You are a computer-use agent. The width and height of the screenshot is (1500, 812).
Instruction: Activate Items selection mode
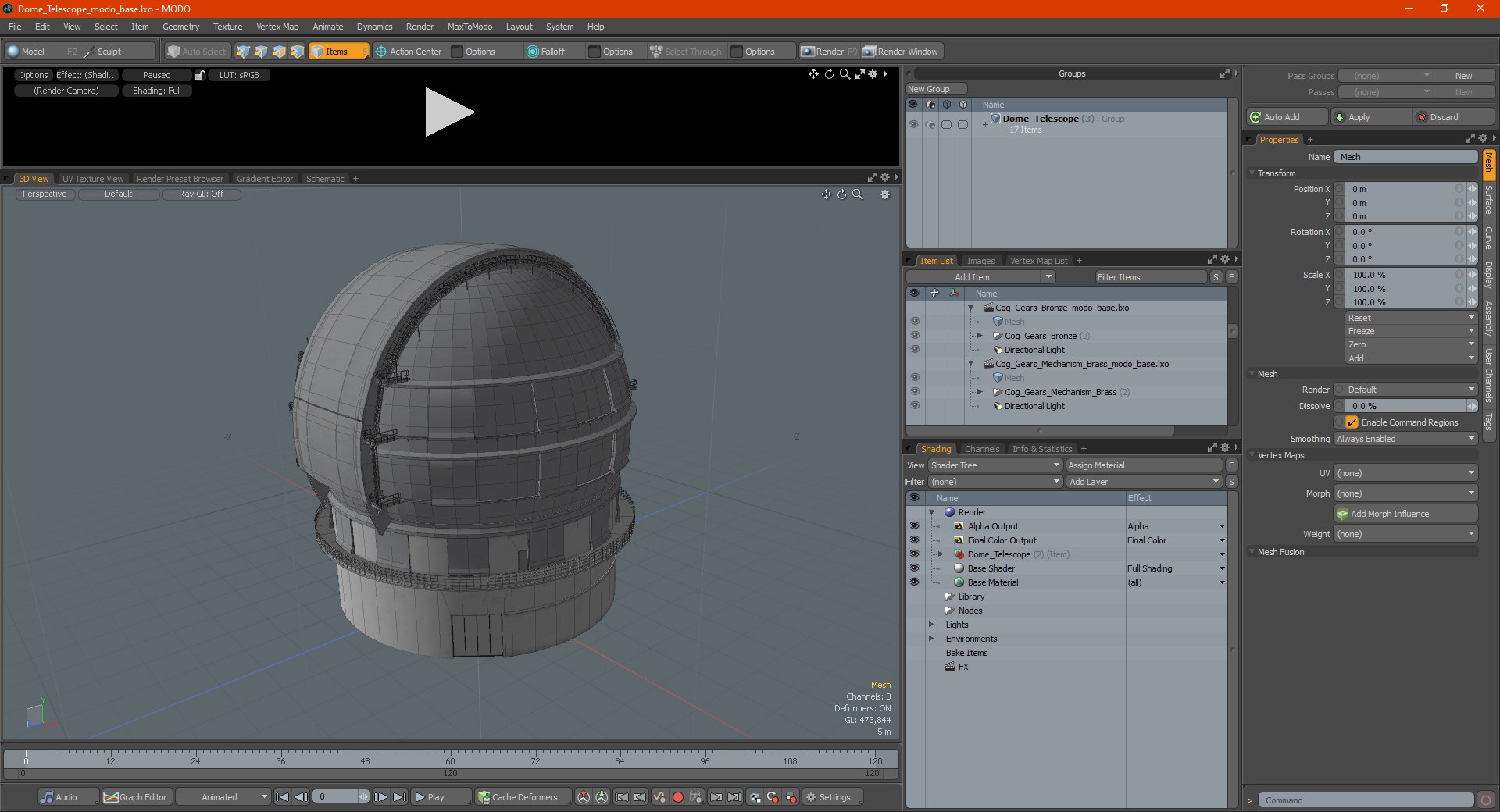point(338,52)
